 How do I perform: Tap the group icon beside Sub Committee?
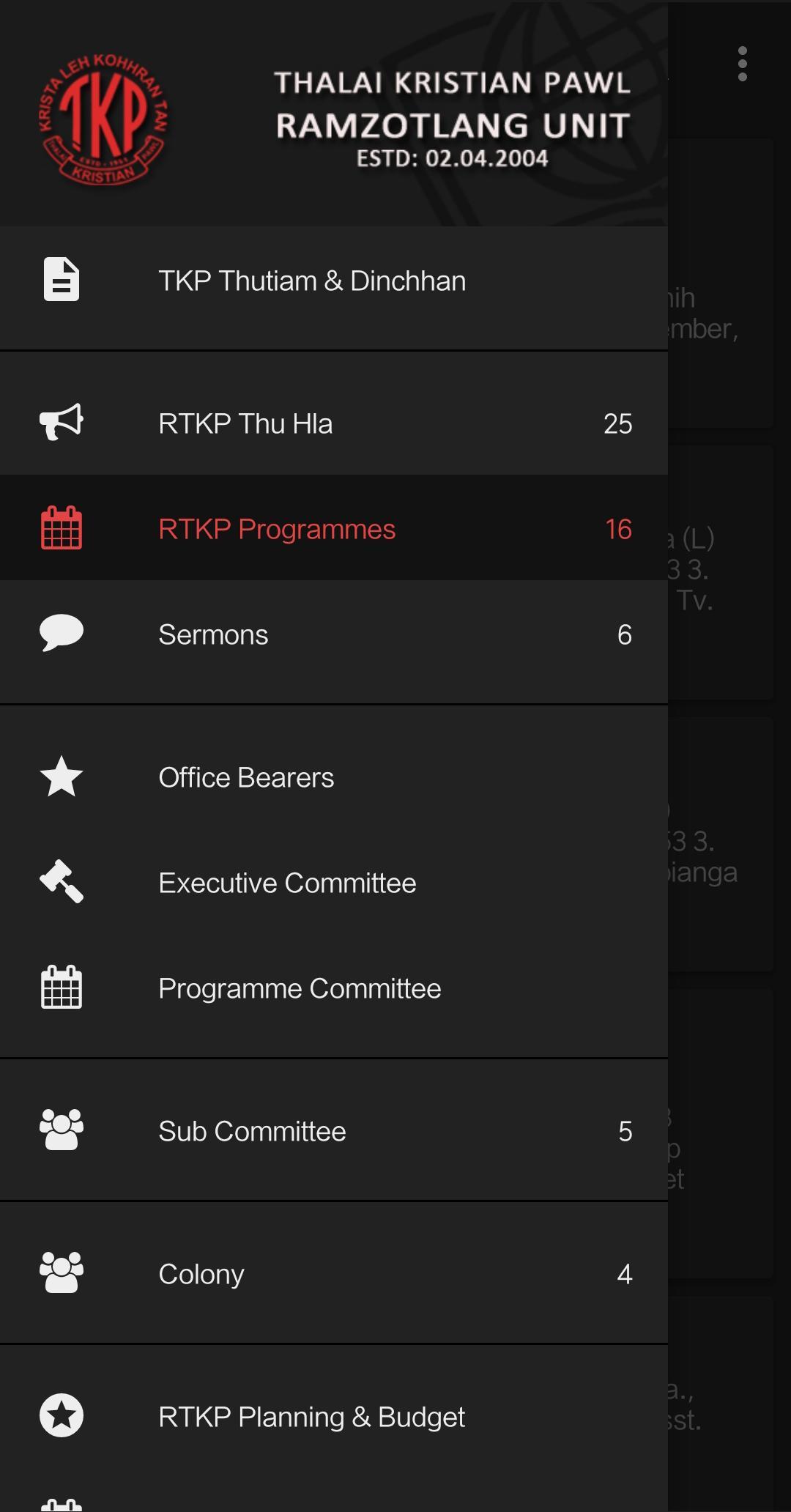[62, 1130]
